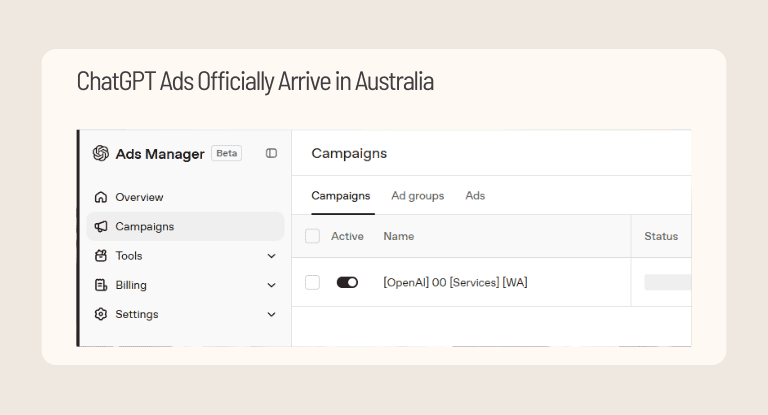Collapse sidebar using the panel toggle icon
This screenshot has height=415, width=768.
coord(271,153)
